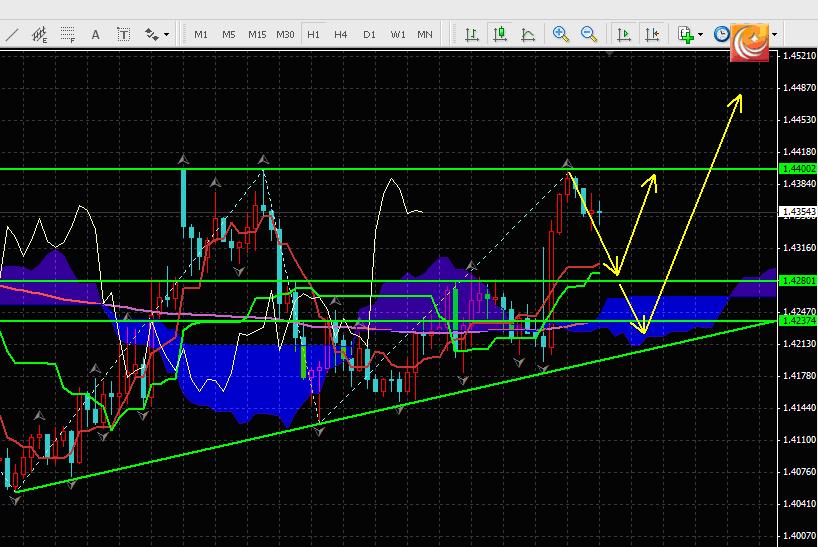Image resolution: width=818 pixels, height=547 pixels.
Task: Expand the indicators dropdown arrow
Action: (700, 35)
